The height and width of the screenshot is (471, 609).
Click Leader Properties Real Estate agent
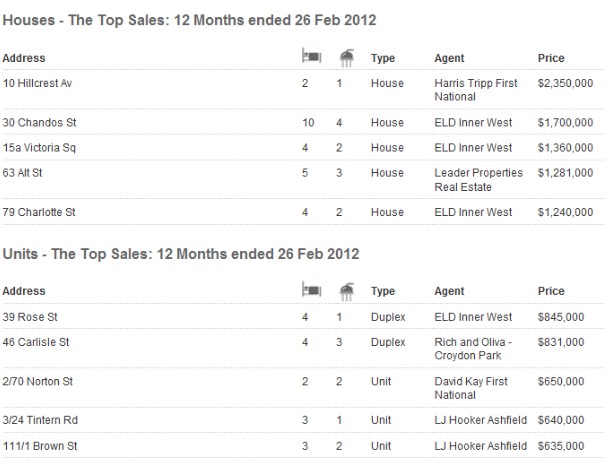[x=478, y=180]
